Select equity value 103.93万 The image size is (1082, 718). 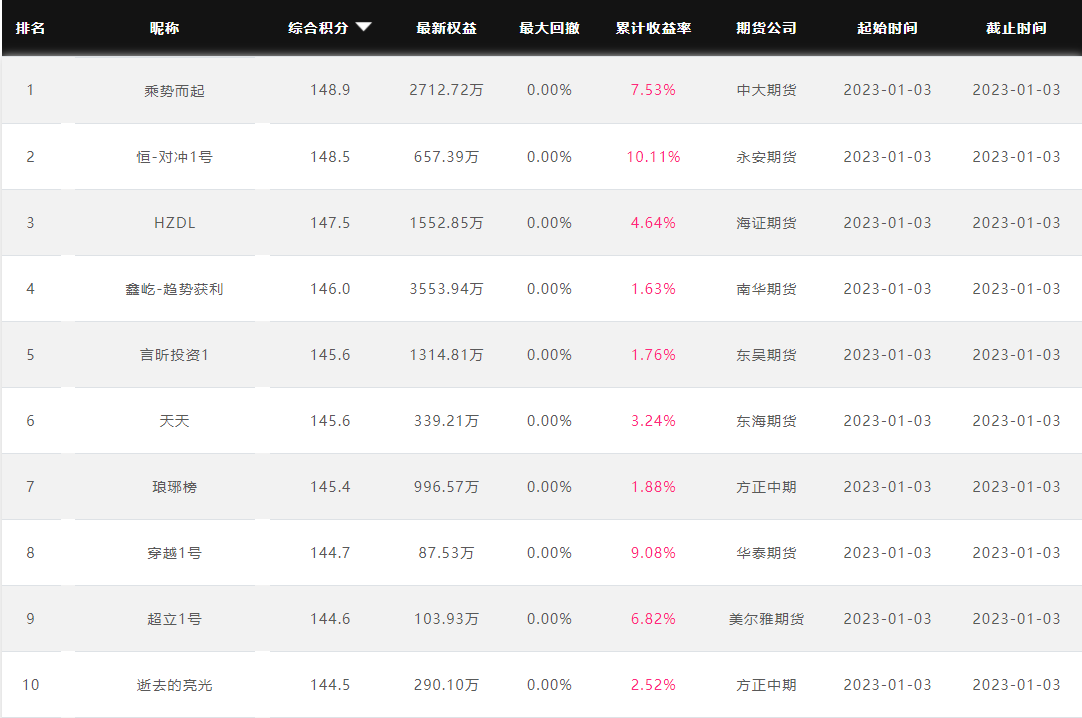pos(446,619)
